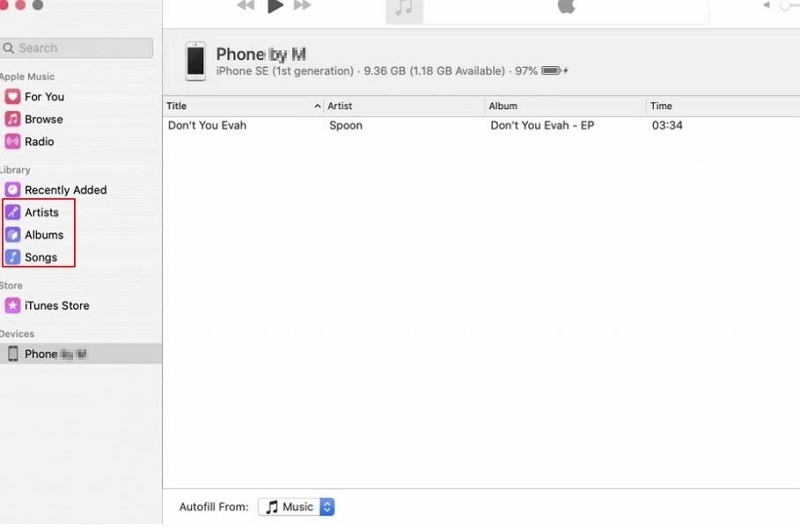
Task: Click the Radio broadcast icon
Action: (13, 141)
